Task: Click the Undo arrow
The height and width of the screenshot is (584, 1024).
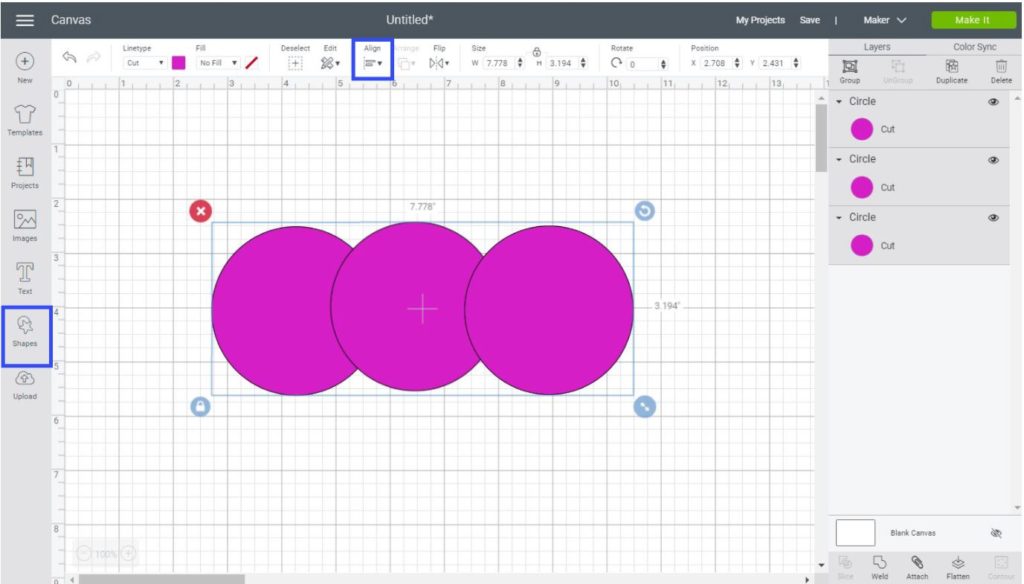Action: [x=69, y=58]
